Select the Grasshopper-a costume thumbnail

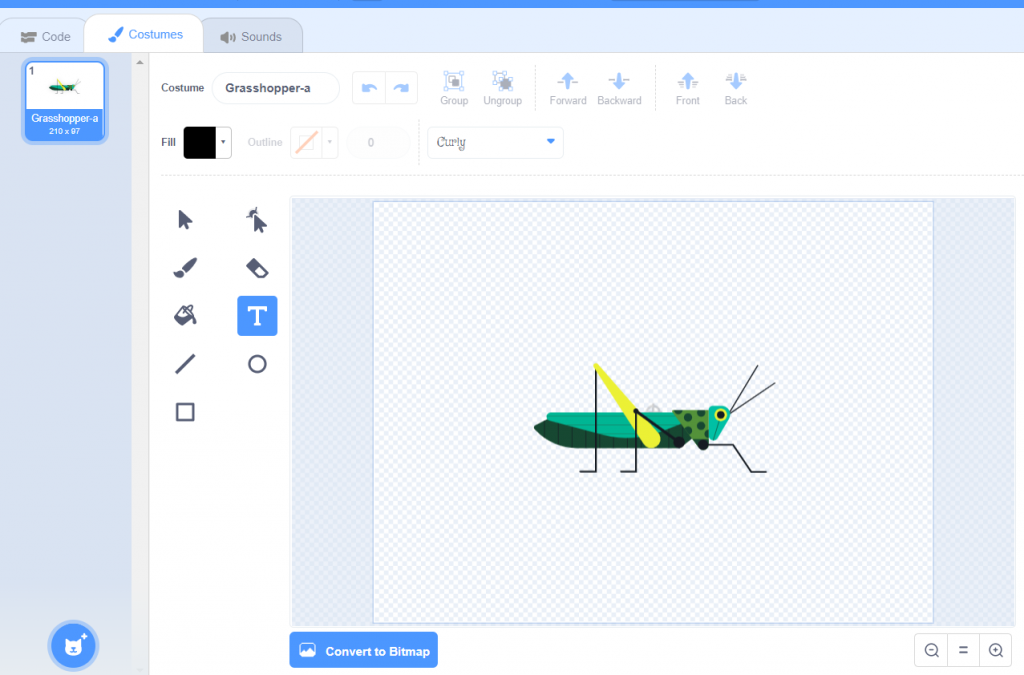coord(64,100)
